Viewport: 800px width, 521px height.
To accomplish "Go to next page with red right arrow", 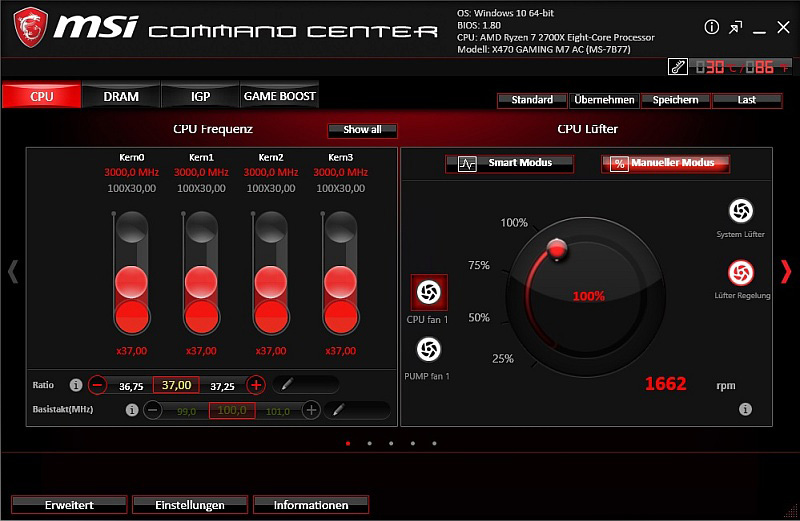I will pos(786,271).
